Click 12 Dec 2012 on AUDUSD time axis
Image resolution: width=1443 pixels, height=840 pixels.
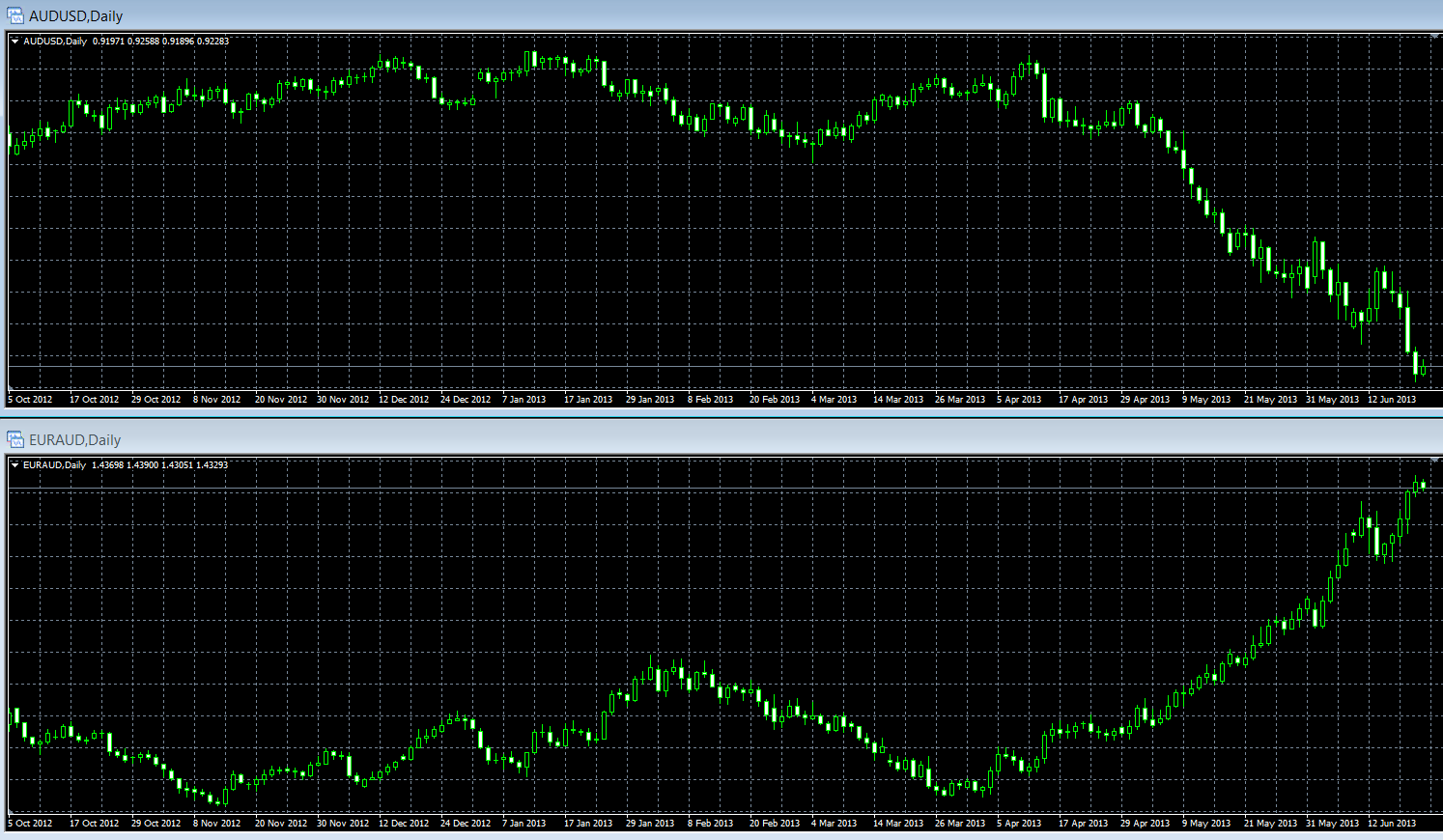pos(404,400)
